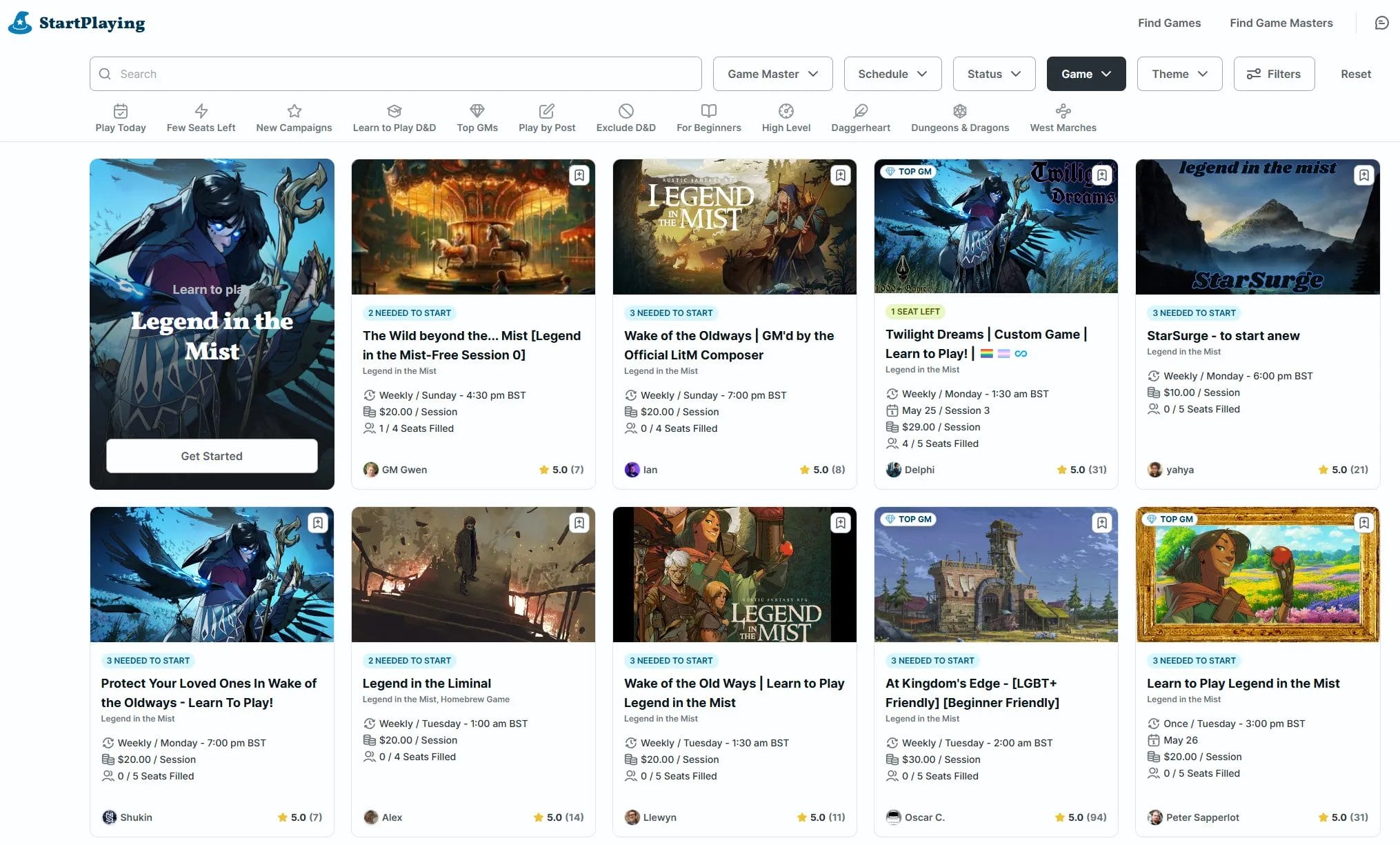The width and height of the screenshot is (1400, 845).
Task: View Peter Sapperlot's avatar profile
Action: pyautogui.click(x=1155, y=817)
